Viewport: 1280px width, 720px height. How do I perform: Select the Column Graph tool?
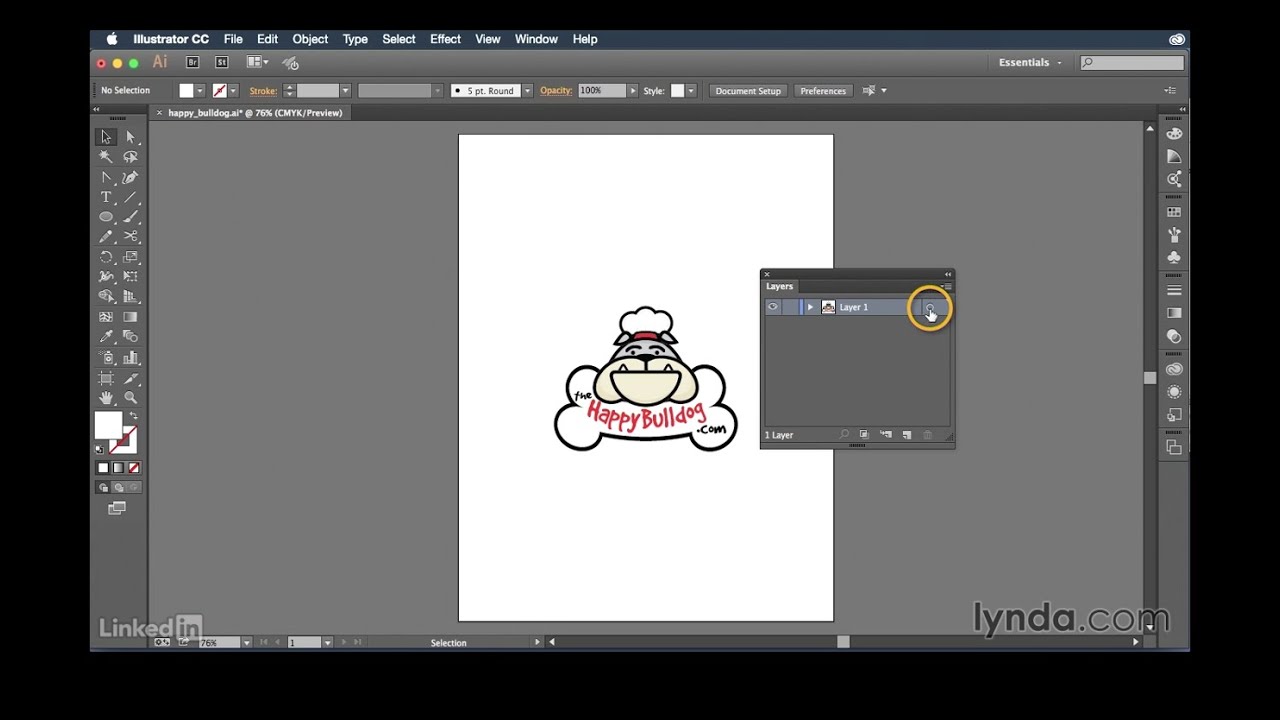[x=130, y=357]
